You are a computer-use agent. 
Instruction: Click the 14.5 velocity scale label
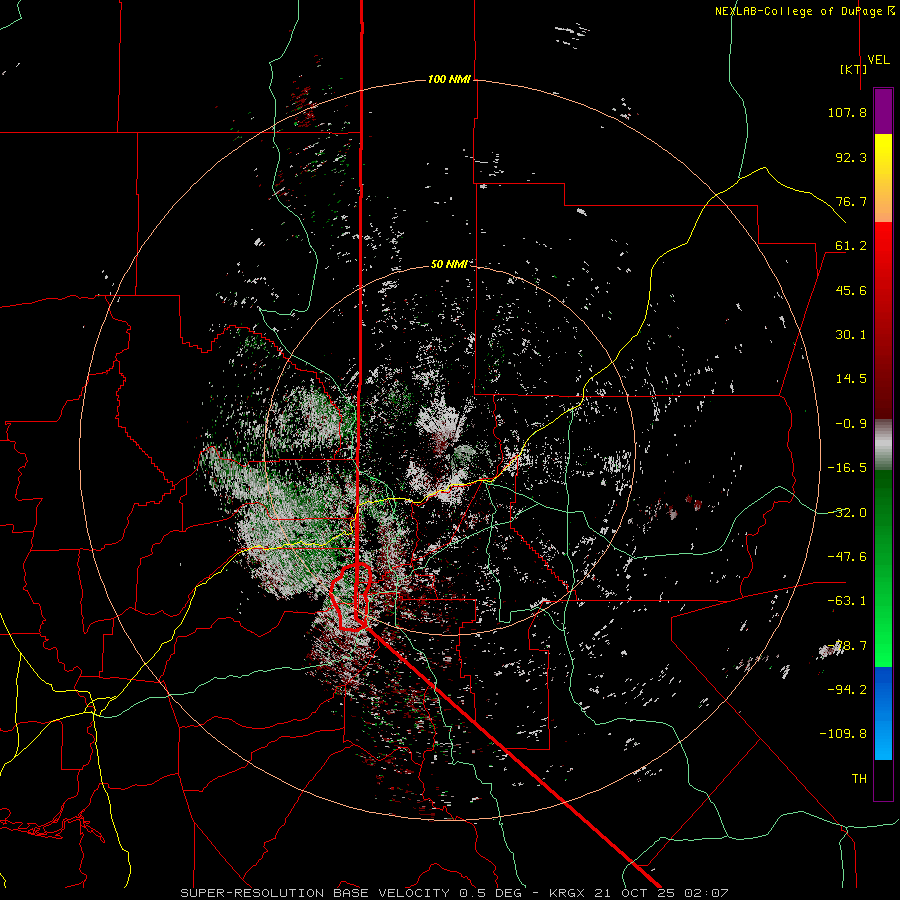pos(851,379)
